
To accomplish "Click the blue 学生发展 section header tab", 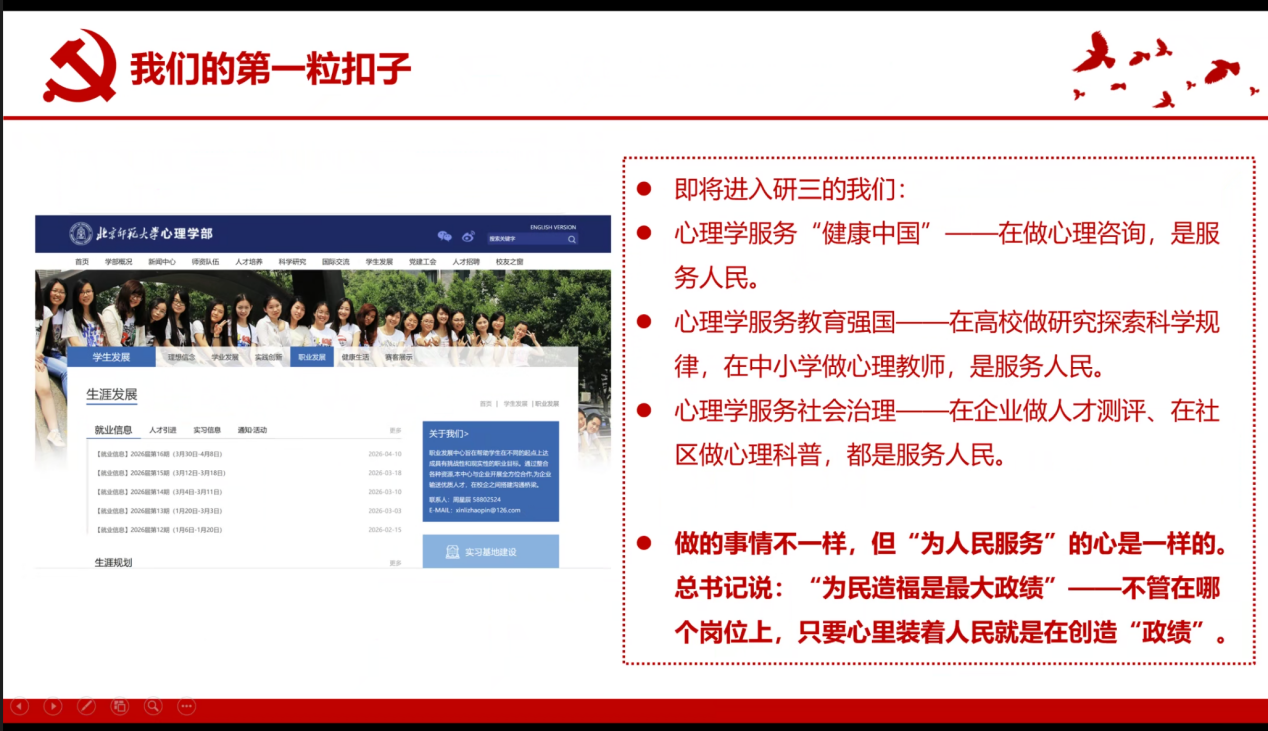I will click(111, 357).
